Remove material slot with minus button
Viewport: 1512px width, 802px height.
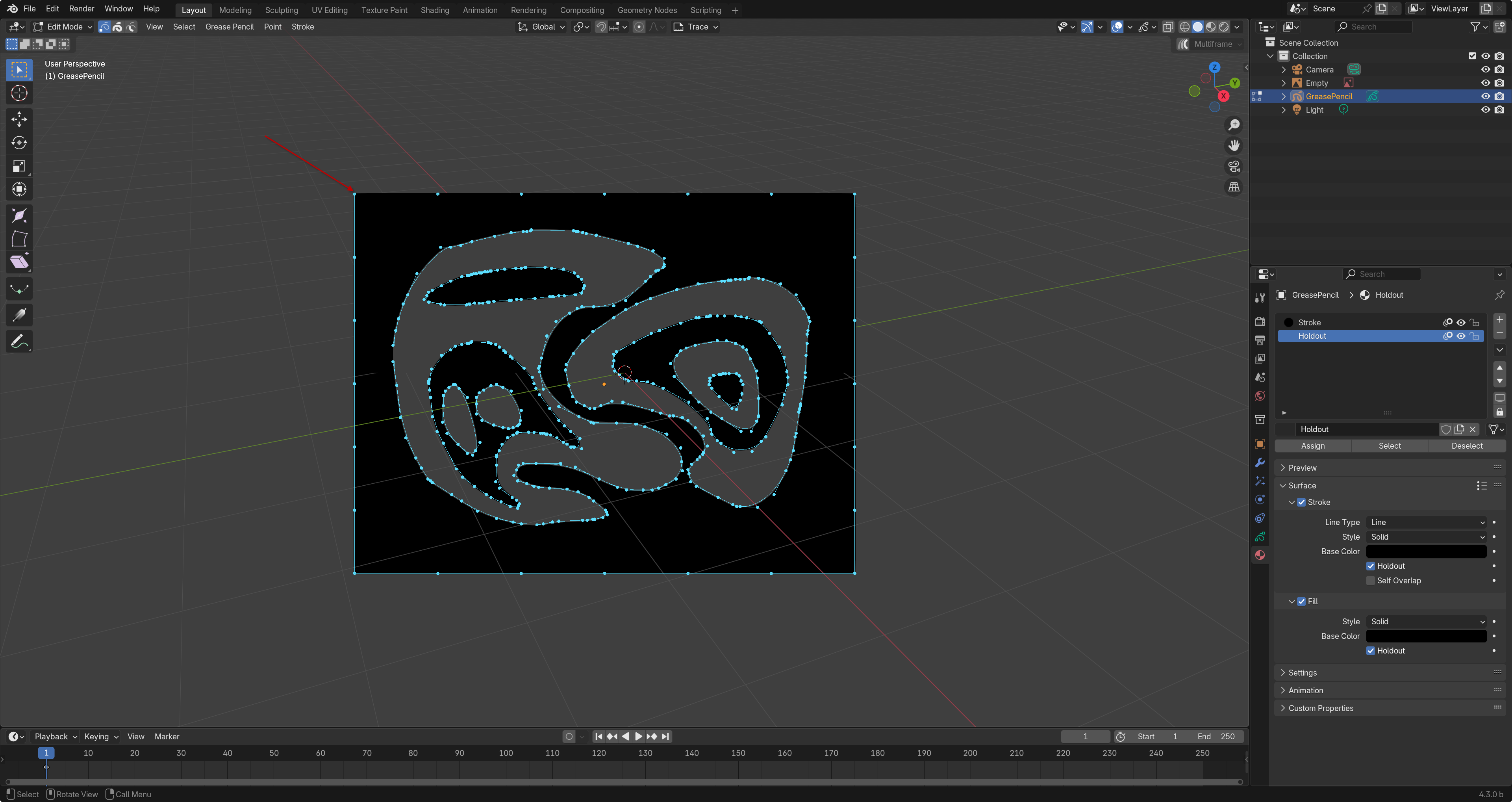[1500, 333]
